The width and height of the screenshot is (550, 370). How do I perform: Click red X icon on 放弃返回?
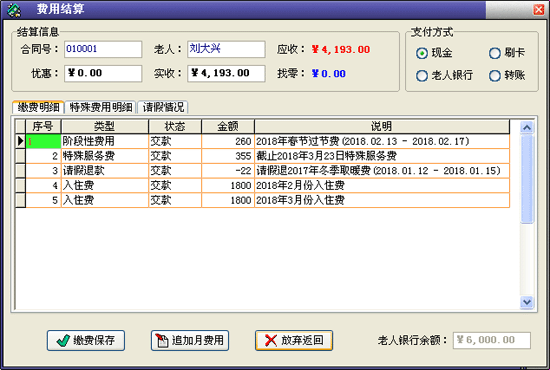click(271, 340)
